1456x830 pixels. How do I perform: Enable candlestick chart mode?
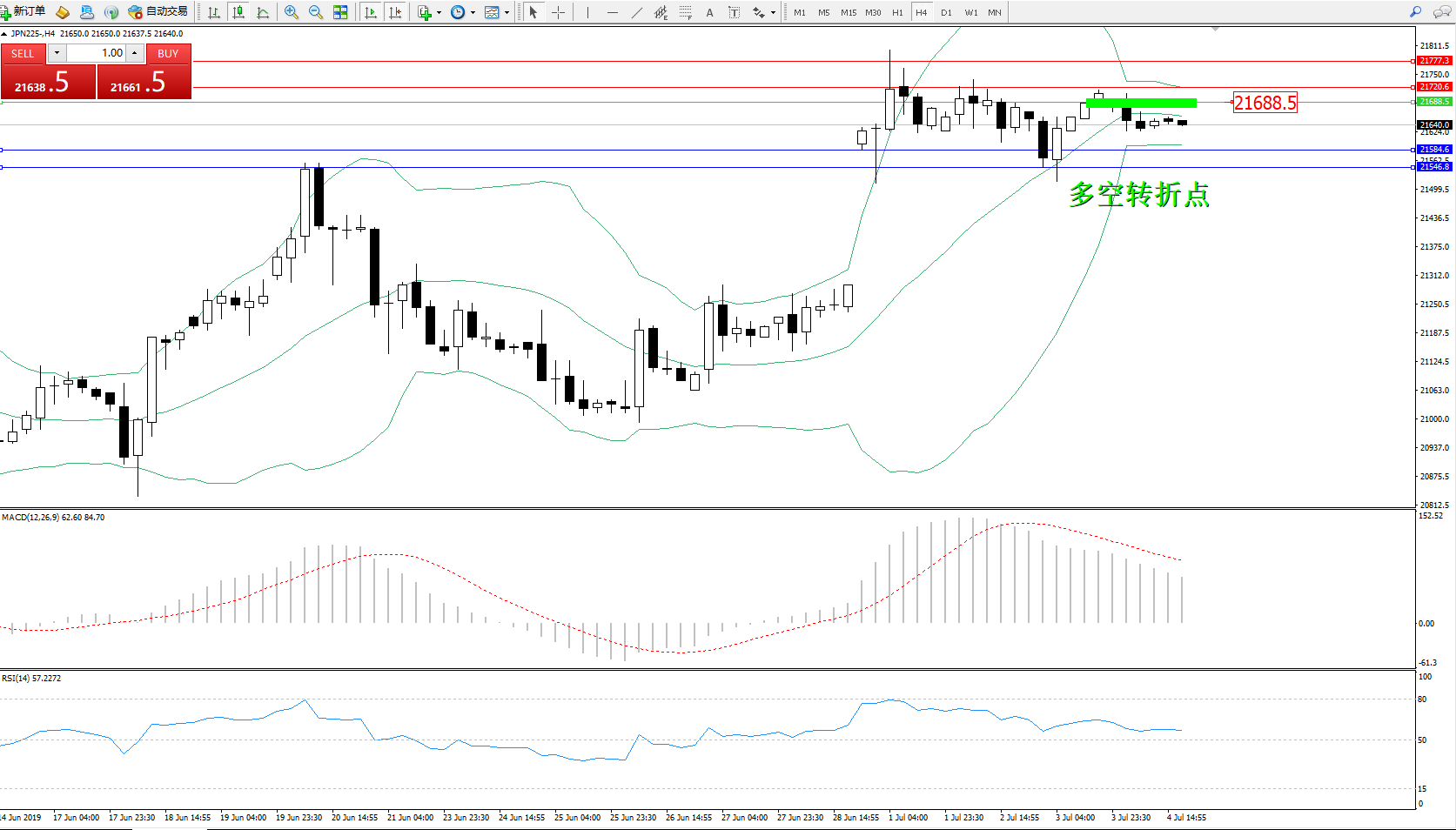238,12
